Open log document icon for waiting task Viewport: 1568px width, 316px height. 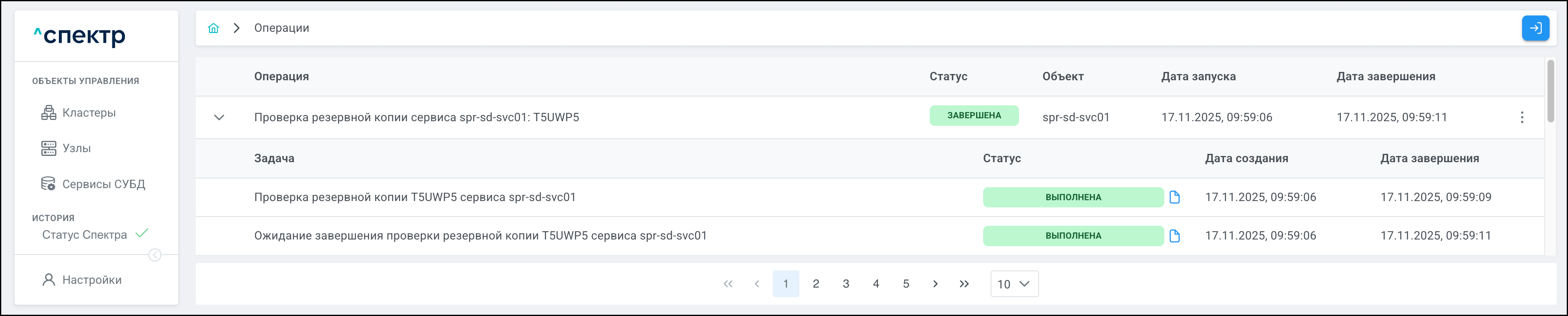[x=1175, y=235]
